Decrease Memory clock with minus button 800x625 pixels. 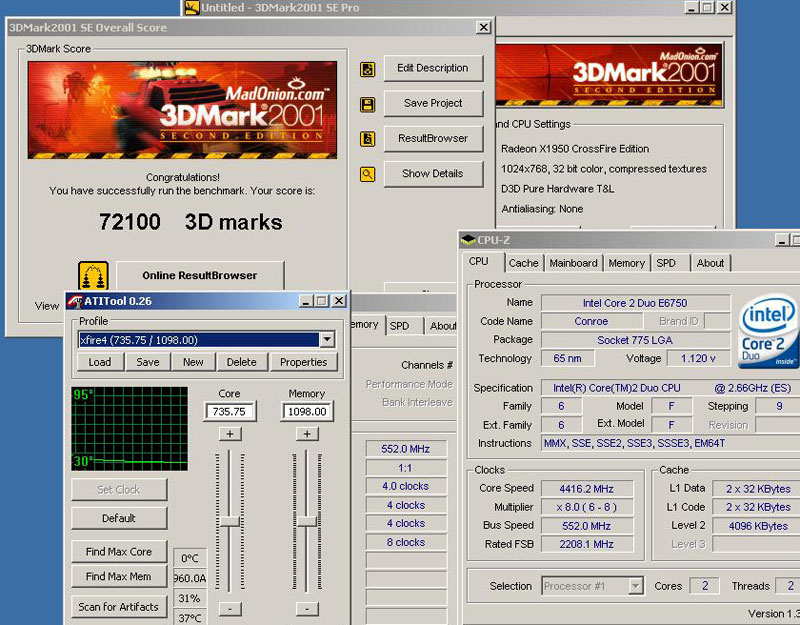(x=307, y=609)
